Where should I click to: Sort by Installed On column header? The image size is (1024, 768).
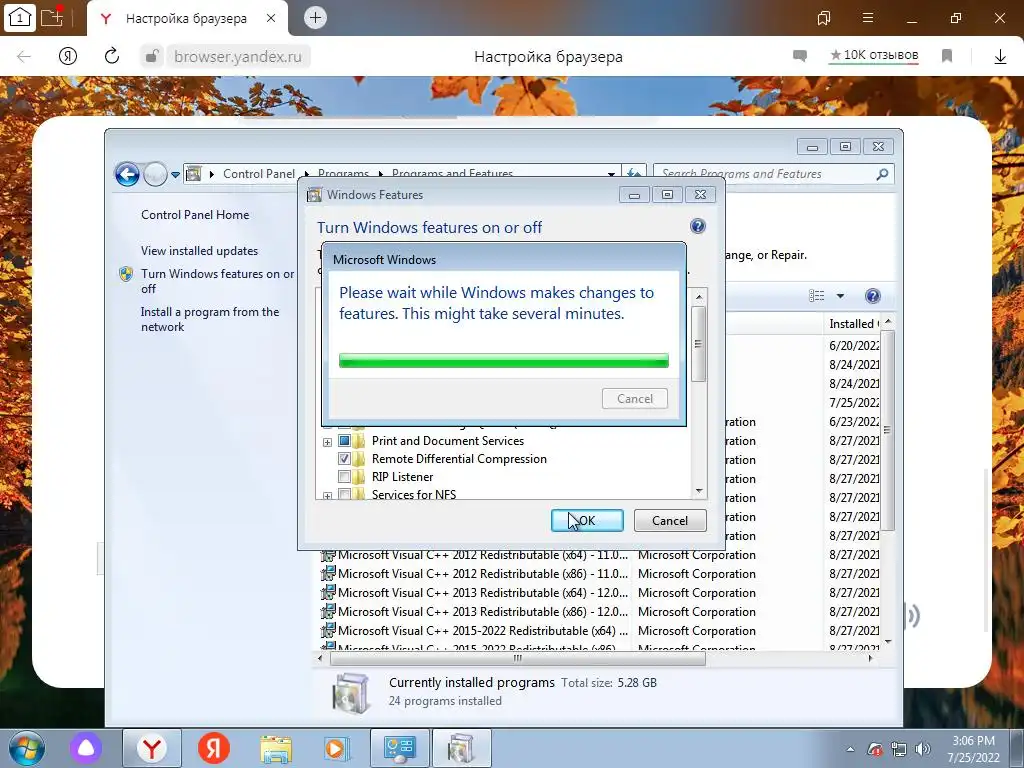(854, 324)
